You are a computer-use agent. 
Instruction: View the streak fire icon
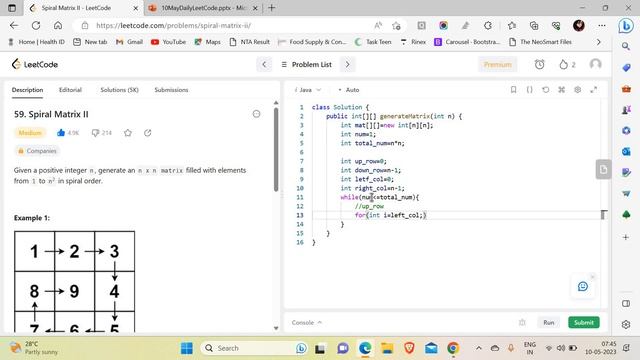[x=564, y=64]
